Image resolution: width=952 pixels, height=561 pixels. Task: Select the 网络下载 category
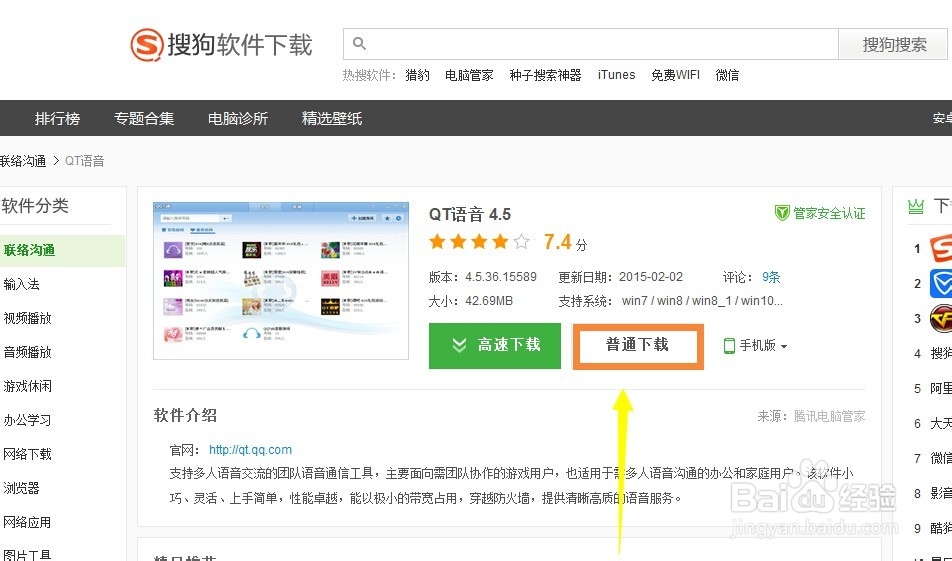pos(28,454)
